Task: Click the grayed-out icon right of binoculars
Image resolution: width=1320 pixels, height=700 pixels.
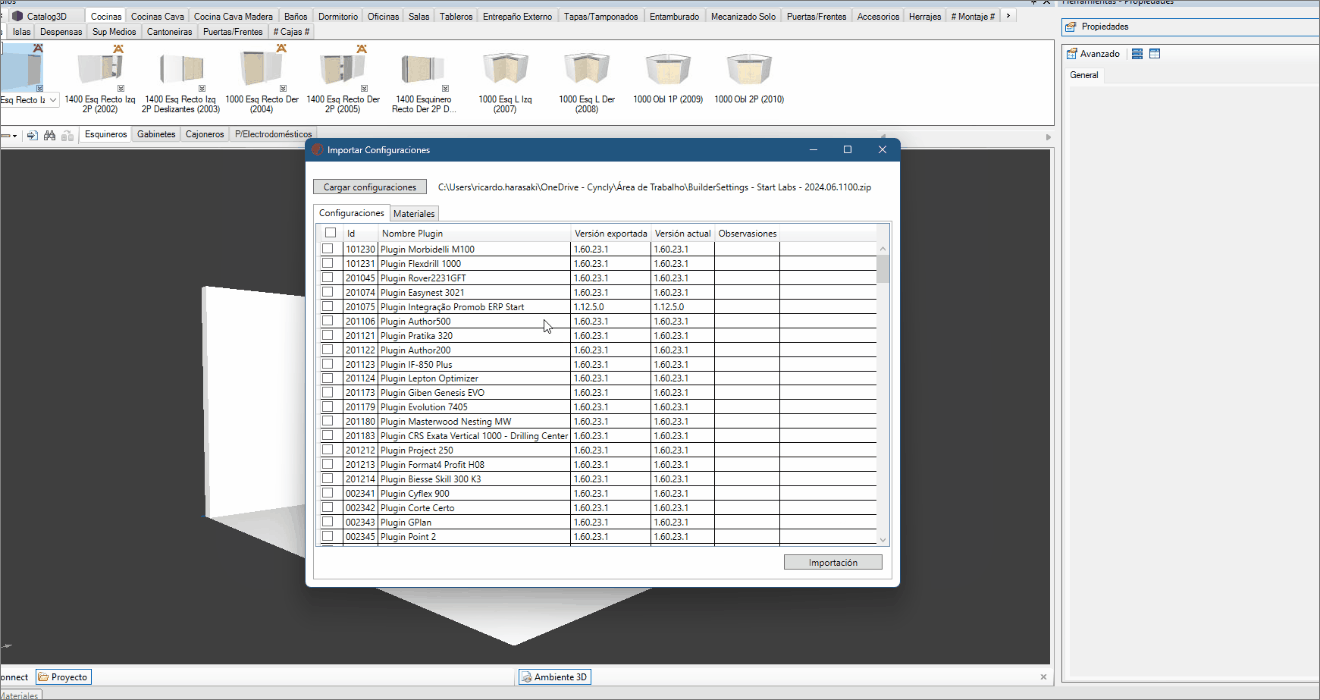Action: 68,135
